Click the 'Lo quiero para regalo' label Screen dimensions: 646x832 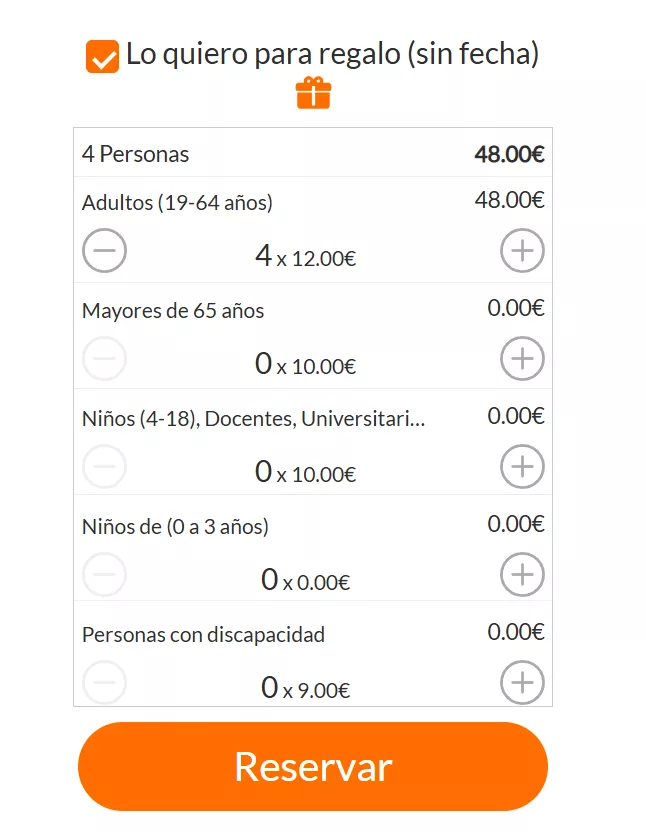tap(332, 54)
